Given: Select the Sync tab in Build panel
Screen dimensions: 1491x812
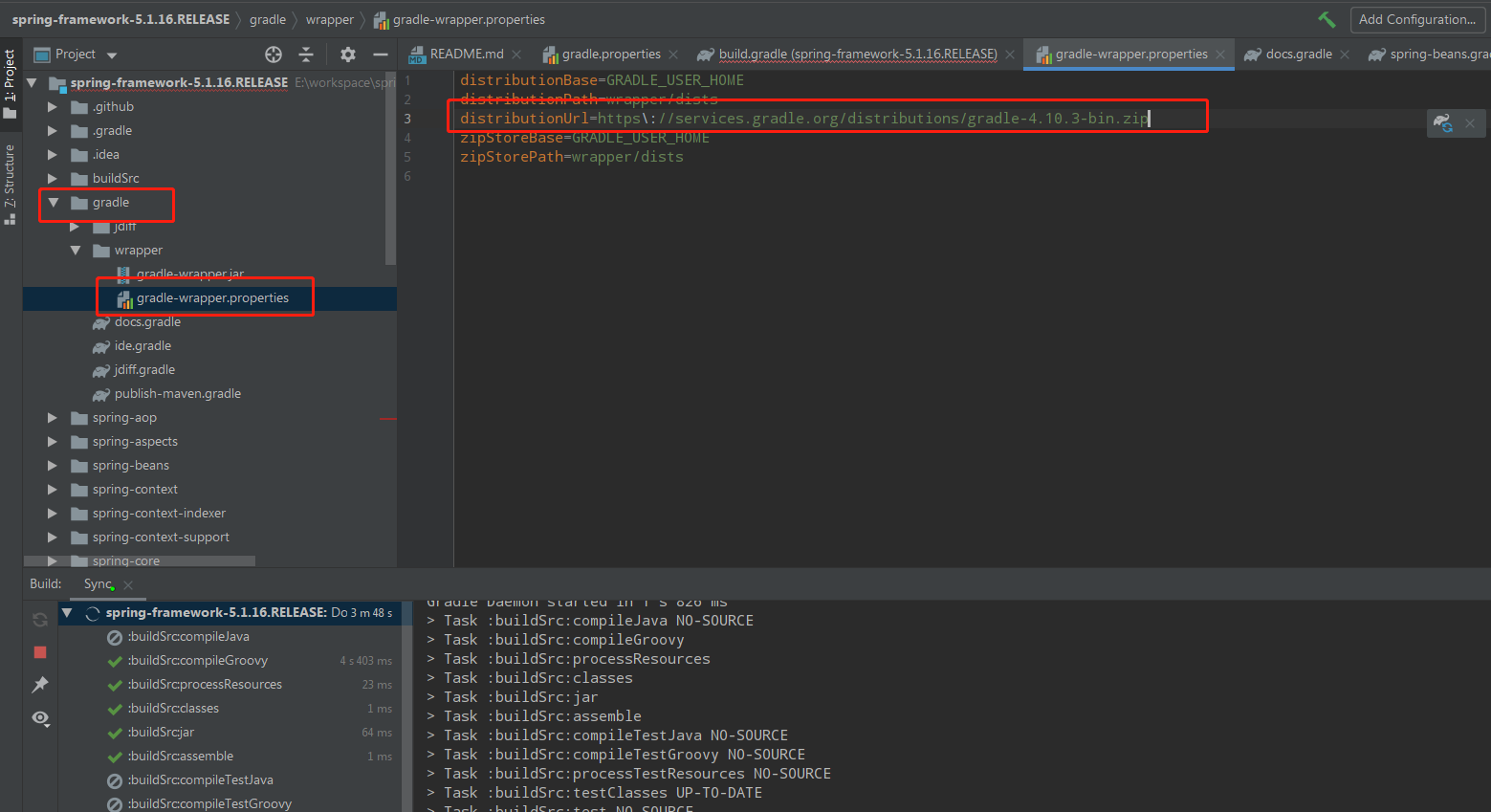Looking at the screenshot, I should [x=99, y=584].
